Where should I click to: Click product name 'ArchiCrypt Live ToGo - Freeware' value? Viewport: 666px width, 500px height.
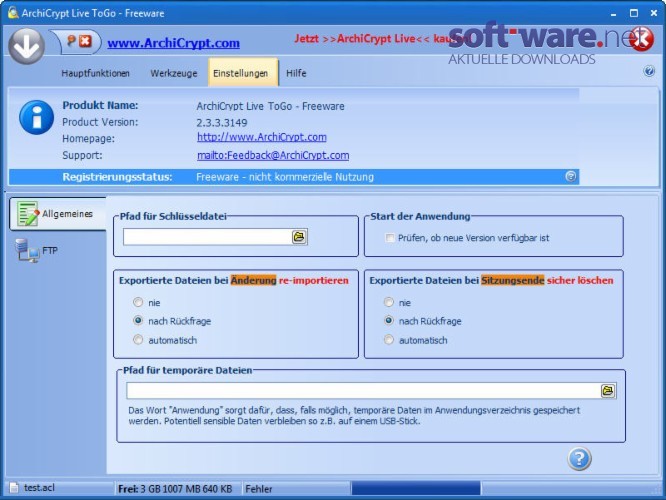tap(270, 106)
